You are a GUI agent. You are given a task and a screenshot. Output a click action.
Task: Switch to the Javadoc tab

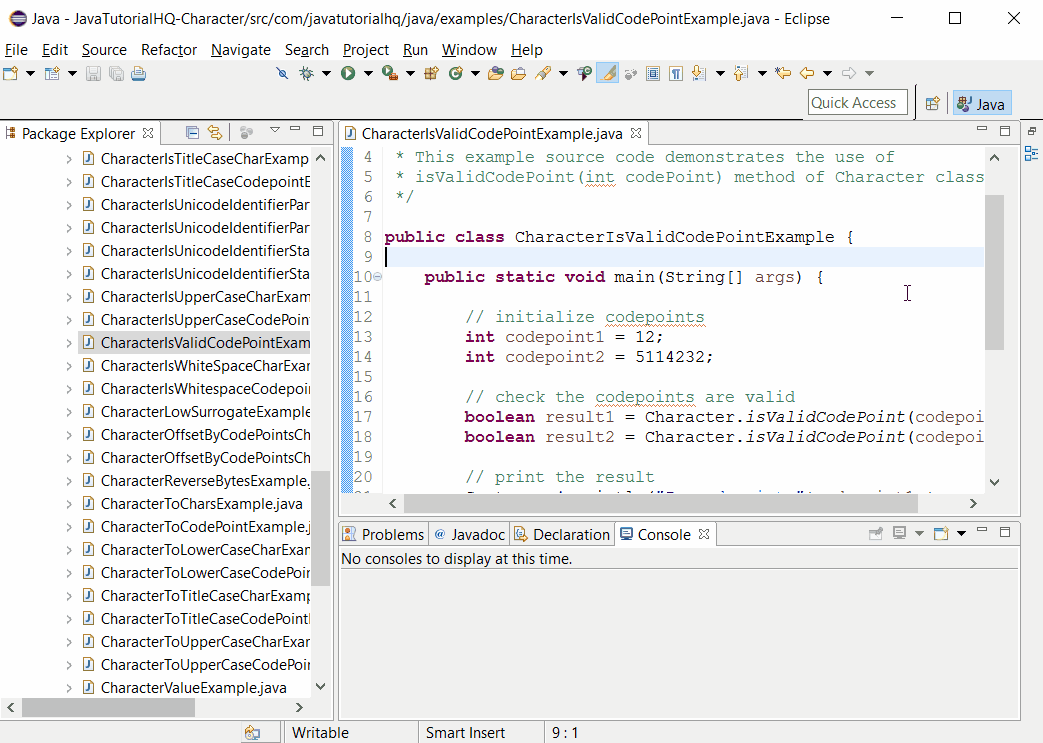coord(470,534)
